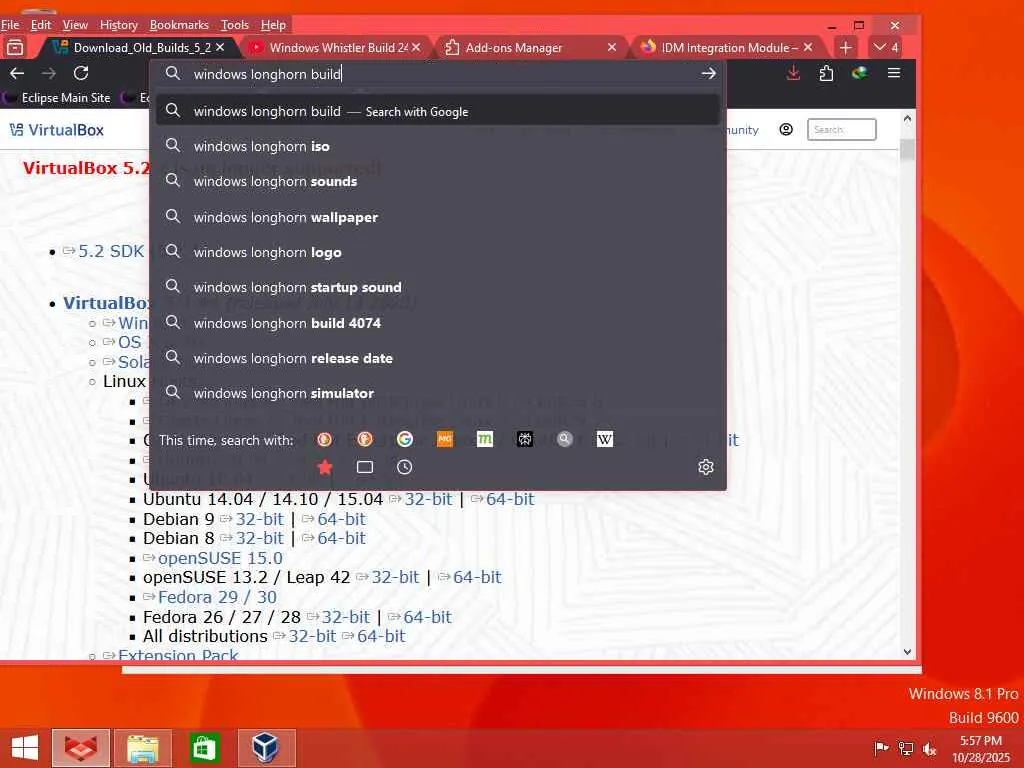Open All distributions 64-bit link
Image resolution: width=1024 pixels, height=768 pixels.
point(381,636)
